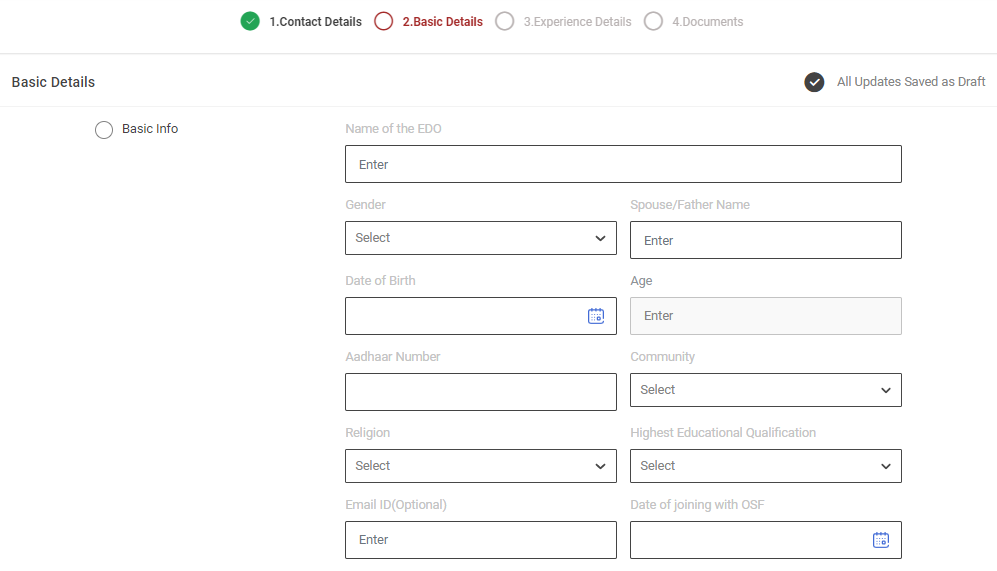Go to the 1.Contact Details step

click(x=315, y=22)
